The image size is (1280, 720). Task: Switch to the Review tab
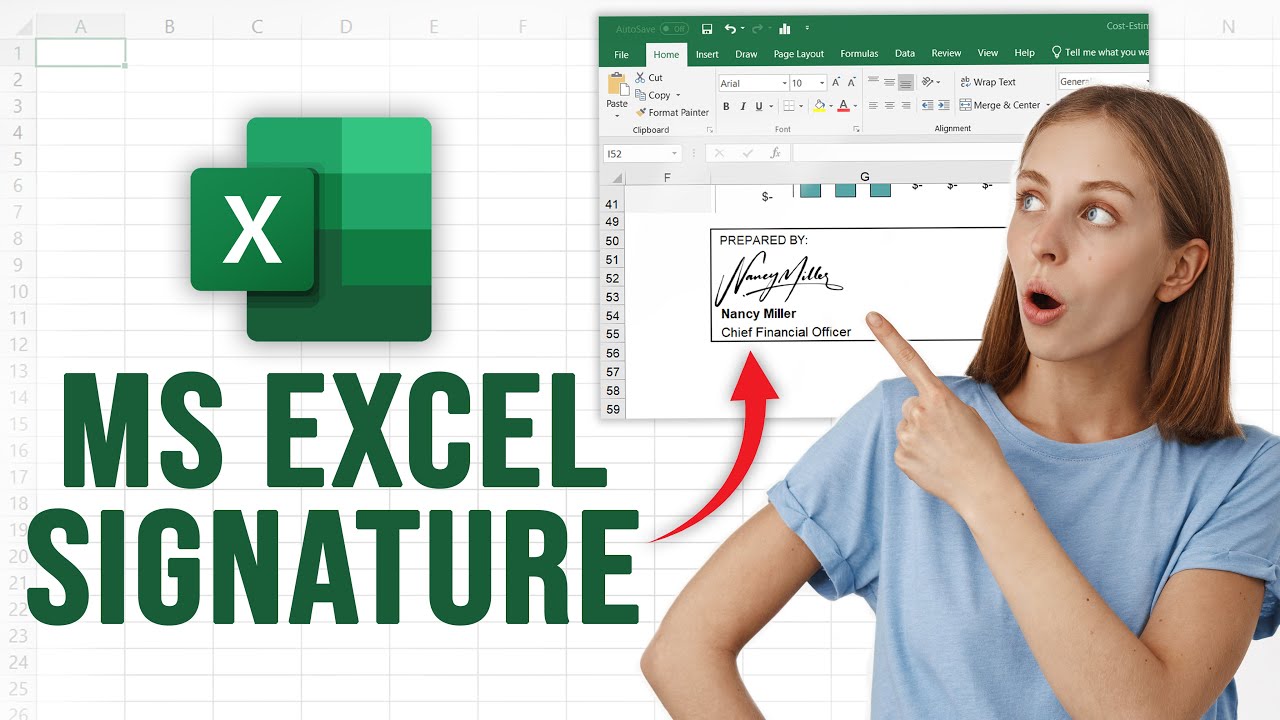946,54
